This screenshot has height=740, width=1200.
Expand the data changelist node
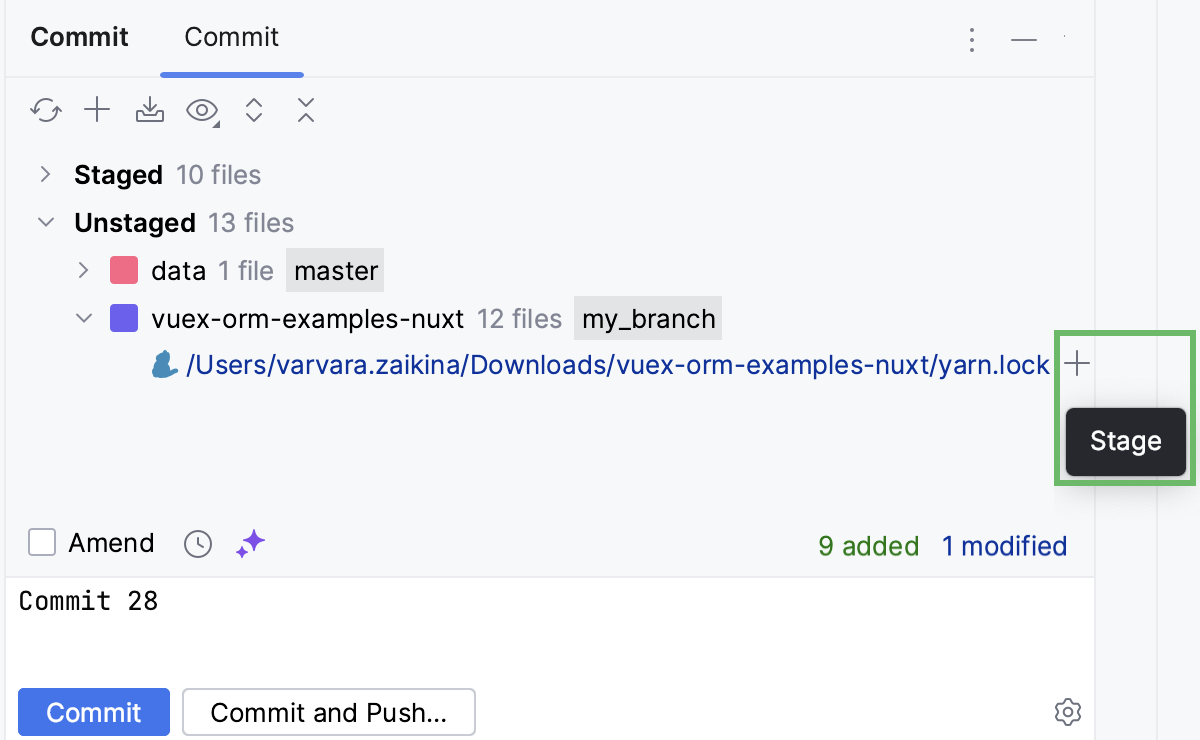pos(83,270)
